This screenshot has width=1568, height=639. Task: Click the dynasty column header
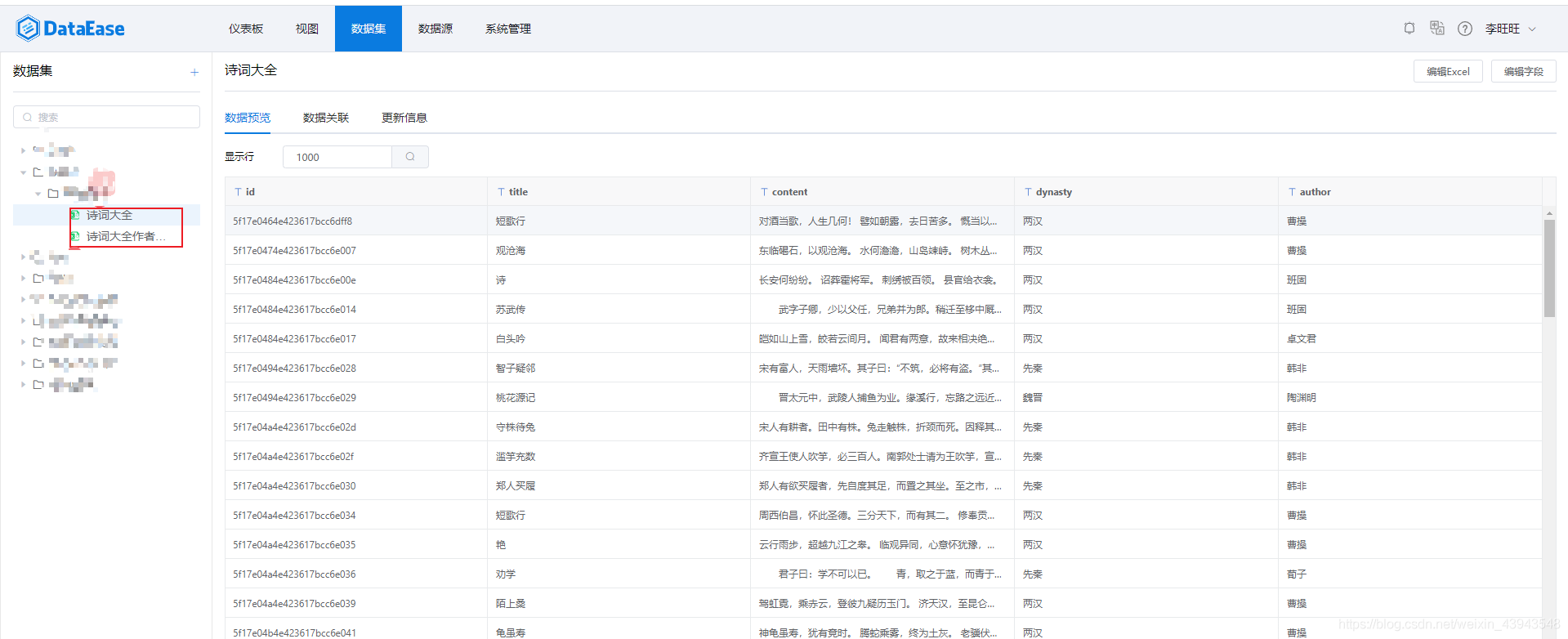pos(1146,192)
